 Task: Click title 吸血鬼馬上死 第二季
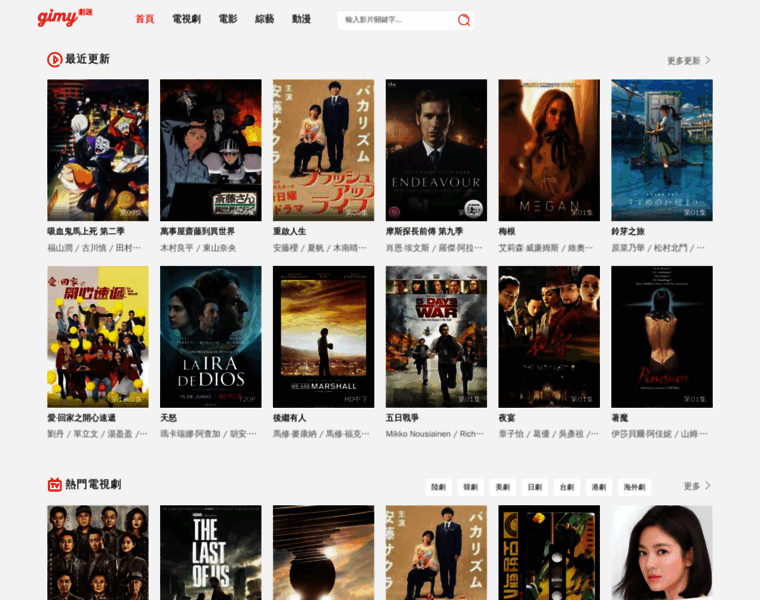pyautogui.click(x=86, y=231)
